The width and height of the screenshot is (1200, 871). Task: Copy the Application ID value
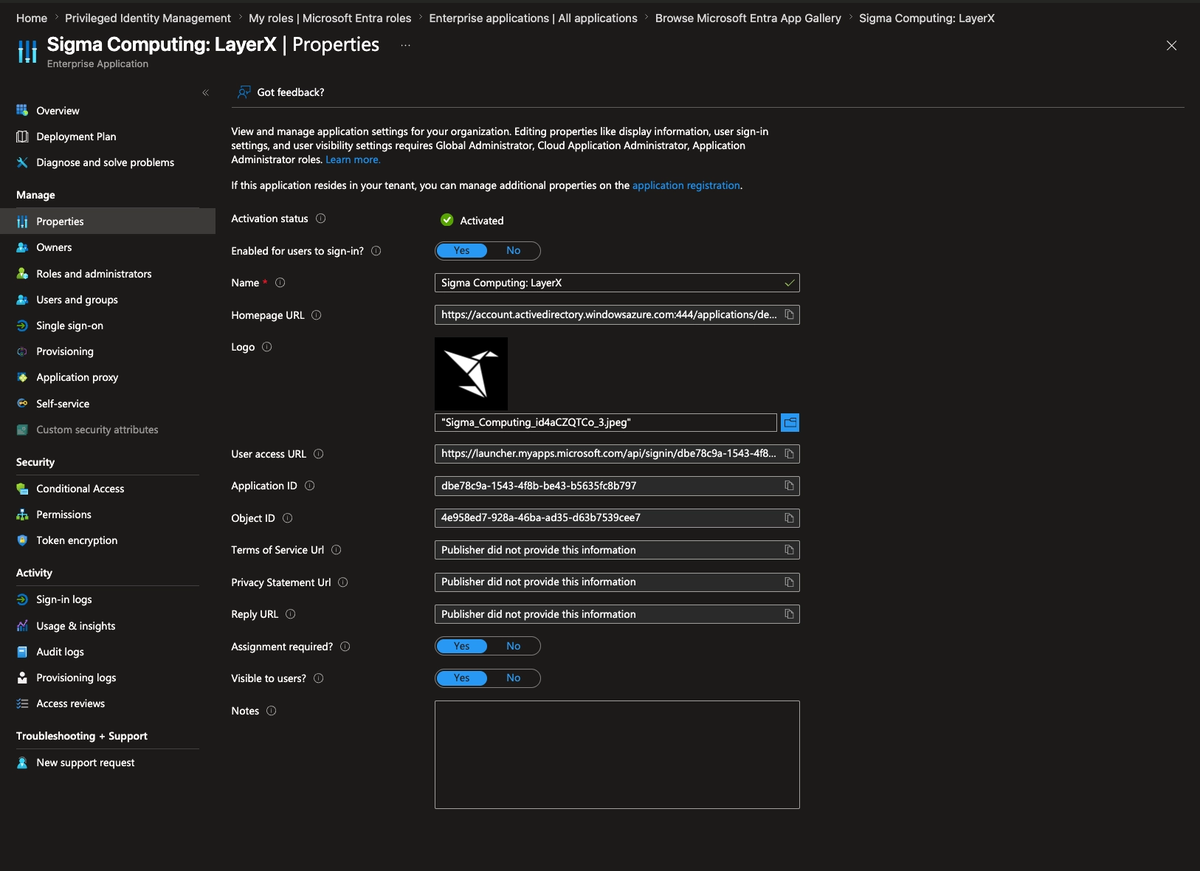point(789,486)
